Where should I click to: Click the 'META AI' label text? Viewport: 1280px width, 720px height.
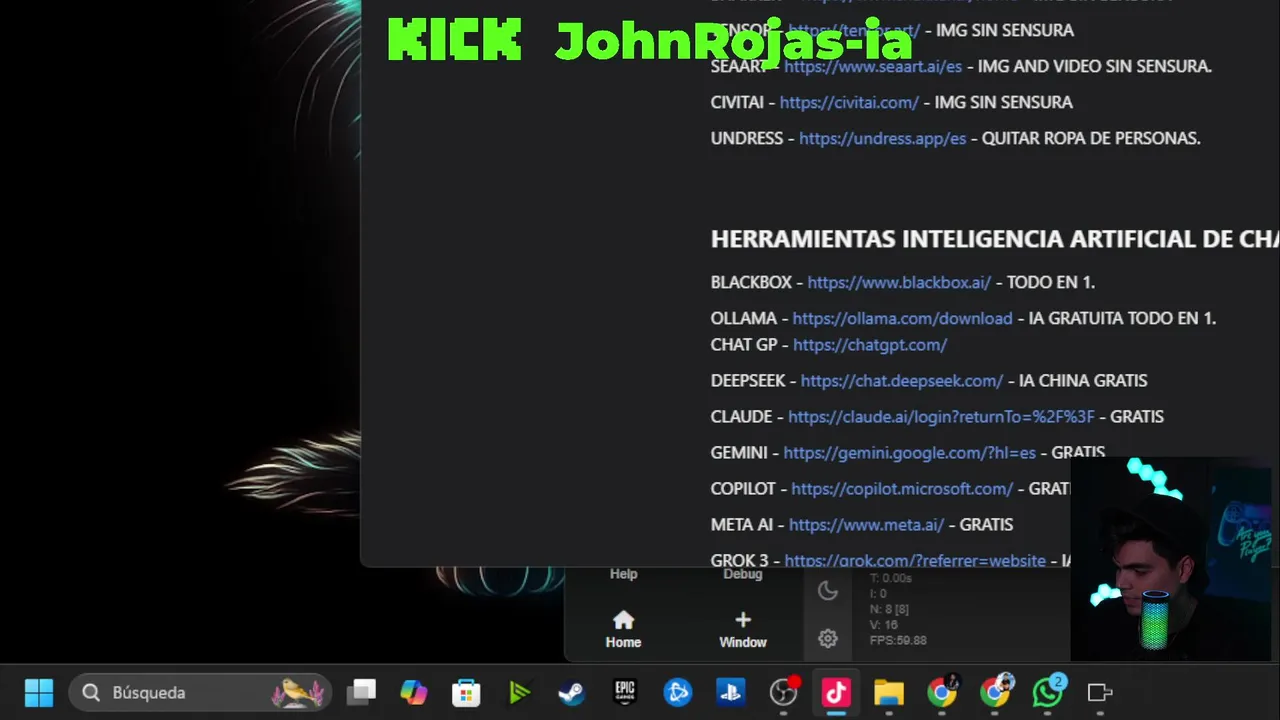pos(742,524)
